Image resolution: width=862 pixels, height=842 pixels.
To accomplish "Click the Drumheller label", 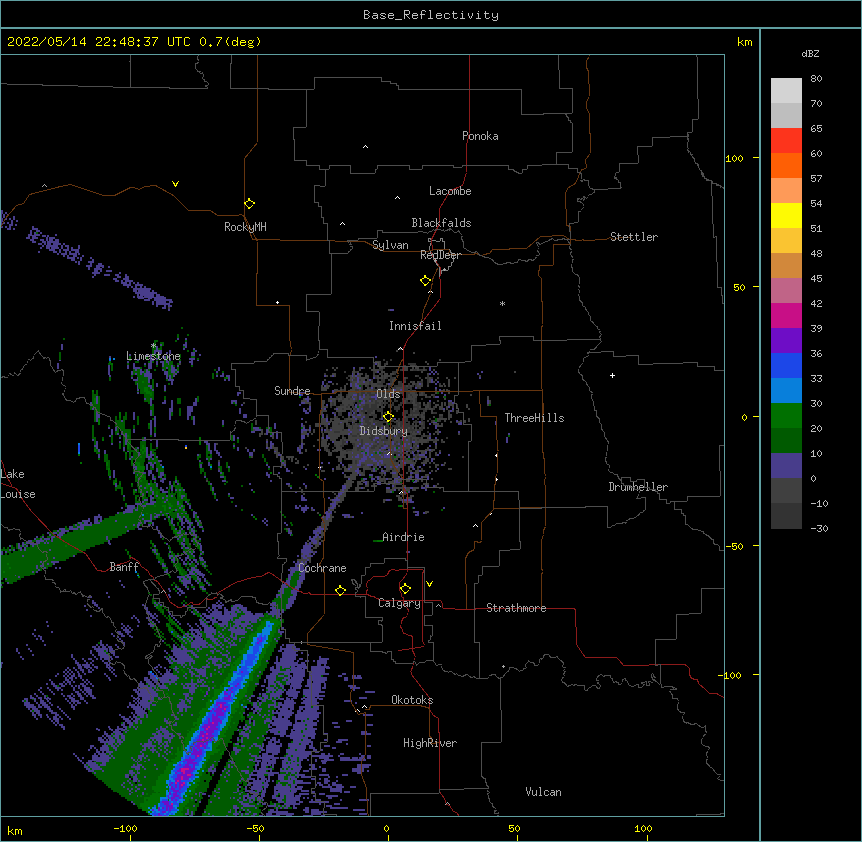I will pyautogui.click(x=638, y=487).
